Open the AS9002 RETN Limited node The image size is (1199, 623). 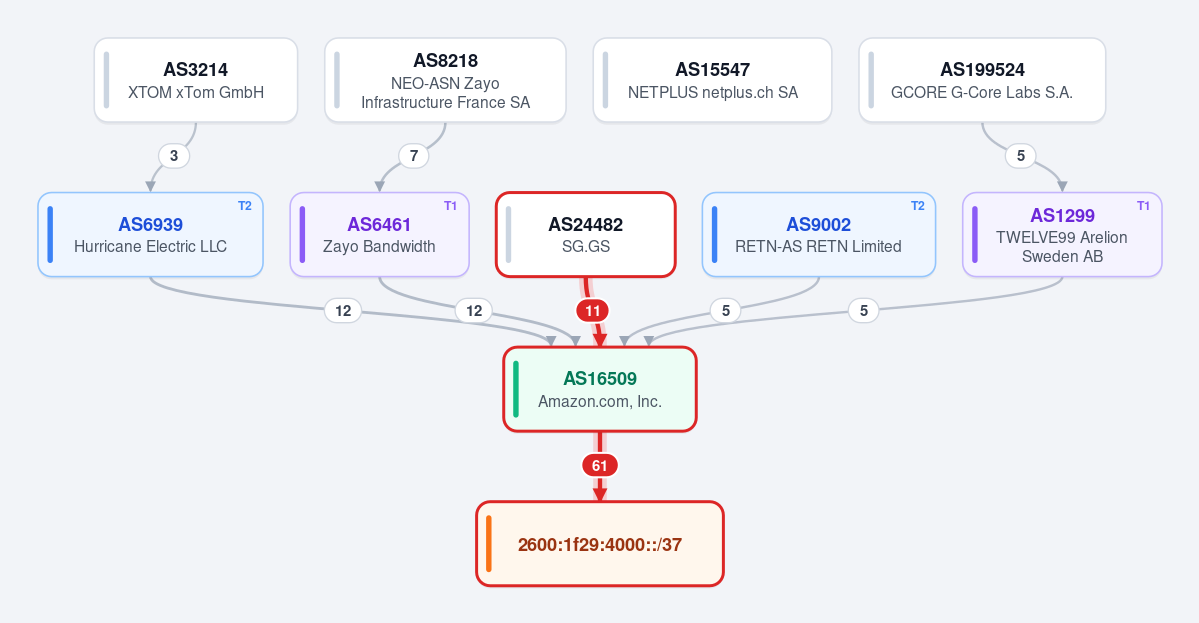tap(819, 235)
